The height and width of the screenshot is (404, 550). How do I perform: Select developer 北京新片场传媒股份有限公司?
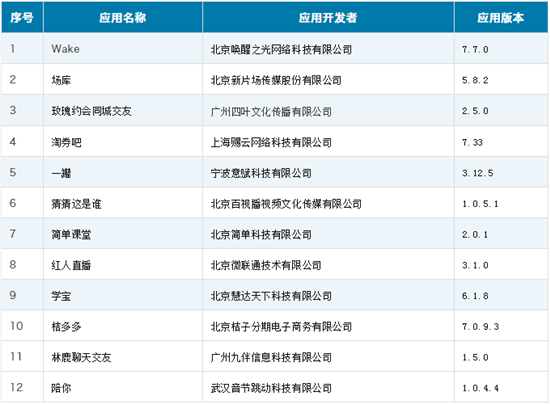[x=276, y=80]
